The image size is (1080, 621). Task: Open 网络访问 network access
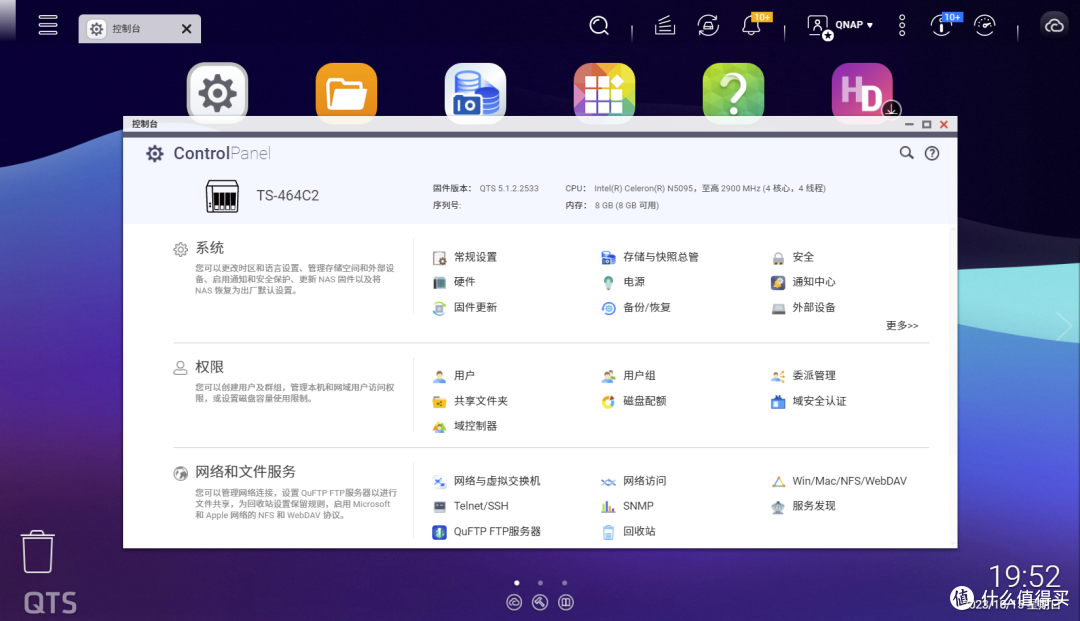tap(634, 481)
